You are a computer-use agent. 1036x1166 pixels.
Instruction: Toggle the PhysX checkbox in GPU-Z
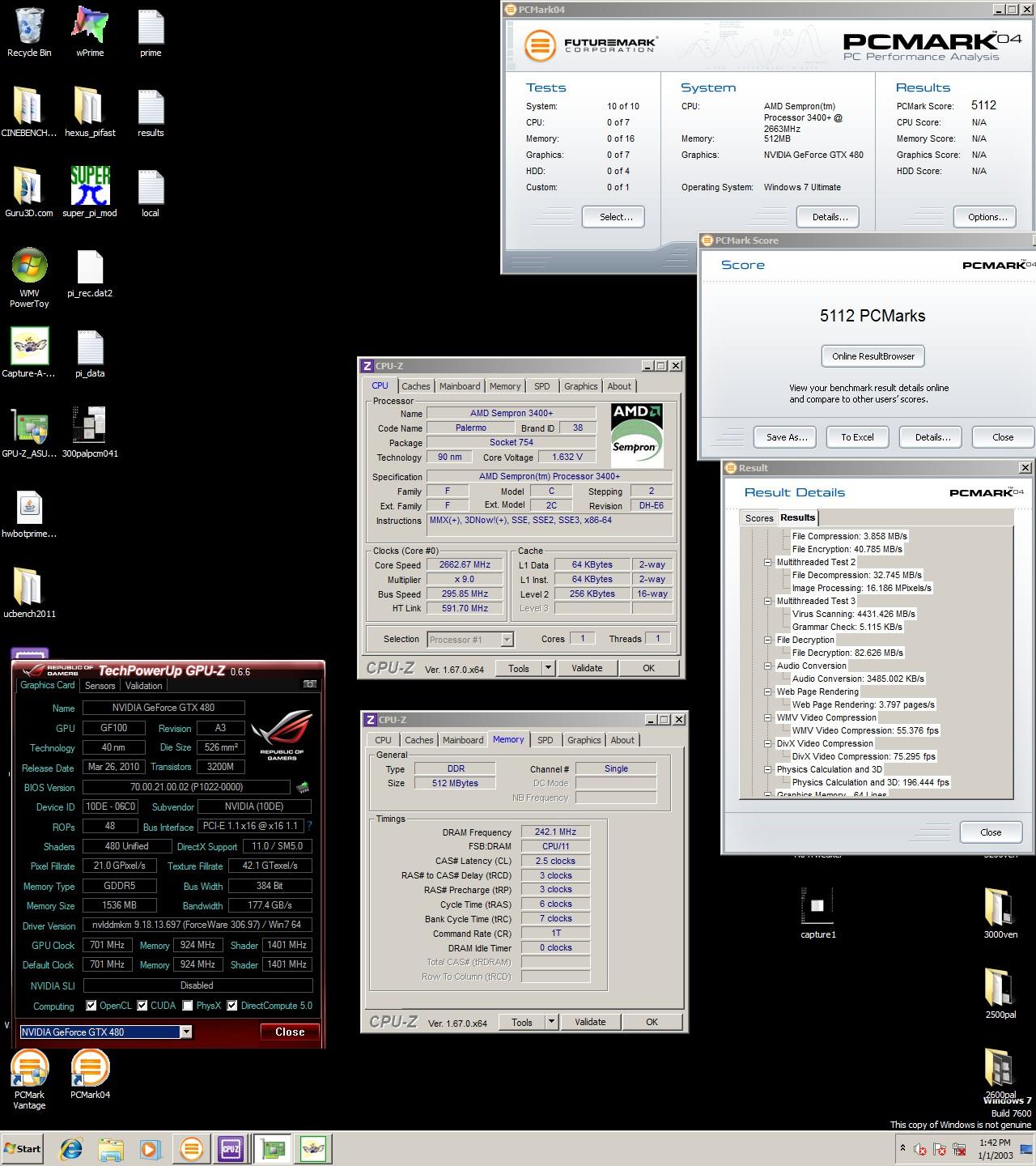(x=187, y=1006)
